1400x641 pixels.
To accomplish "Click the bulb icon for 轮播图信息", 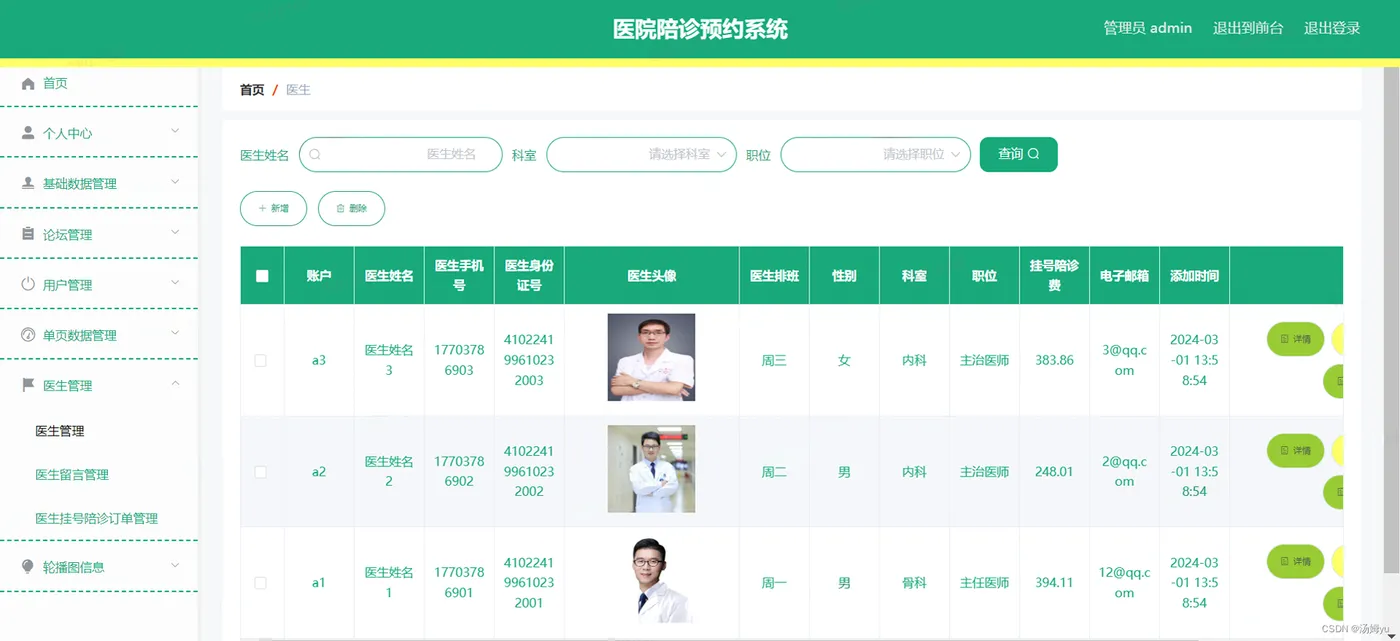I will point(28,567).
